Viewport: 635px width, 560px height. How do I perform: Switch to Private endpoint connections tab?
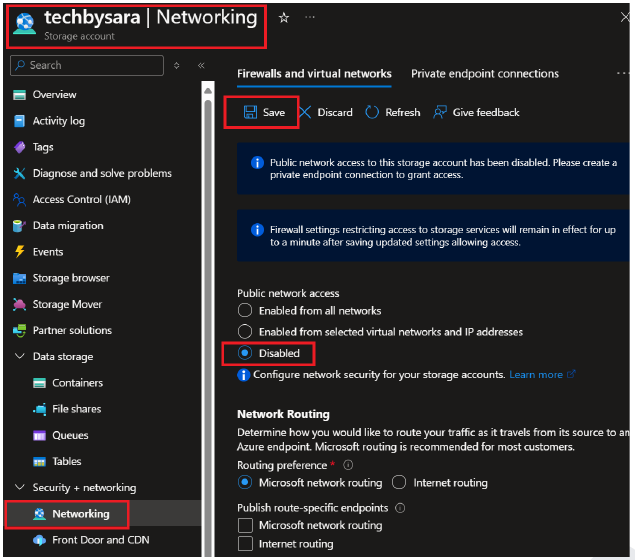coord(485,74)
